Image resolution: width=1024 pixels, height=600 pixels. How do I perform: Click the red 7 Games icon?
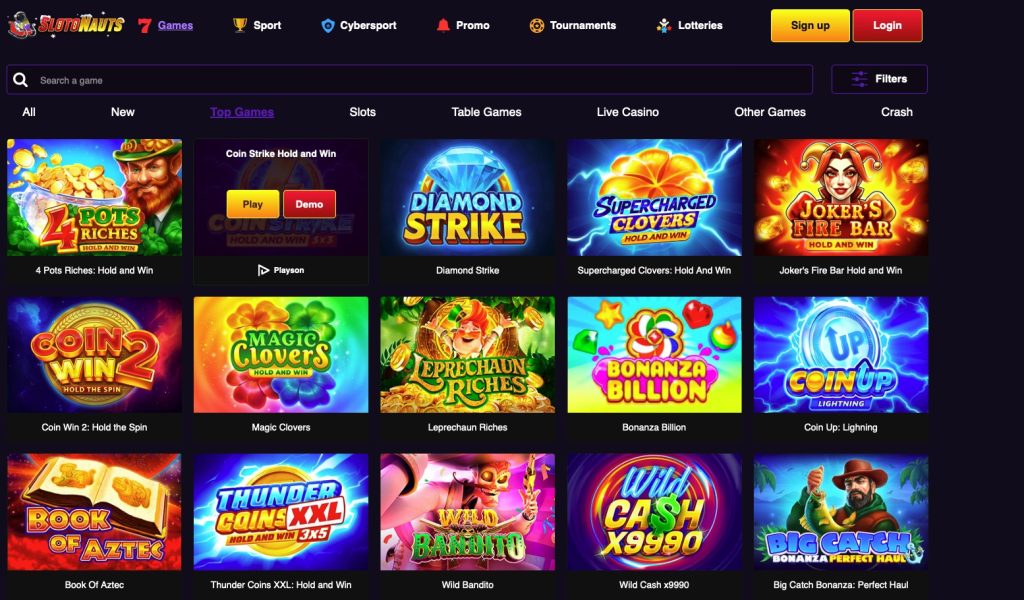(145, 25)
